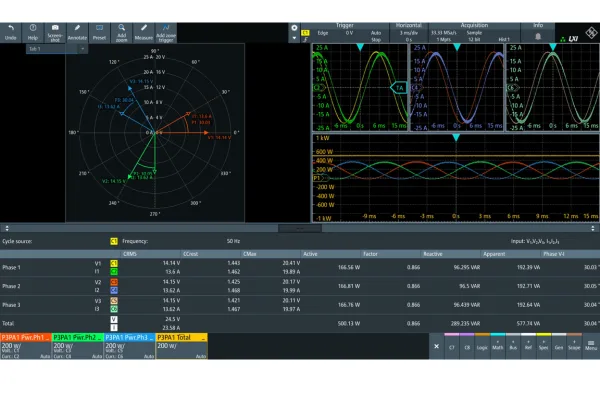Click the Apparent column header

point(510,254)
